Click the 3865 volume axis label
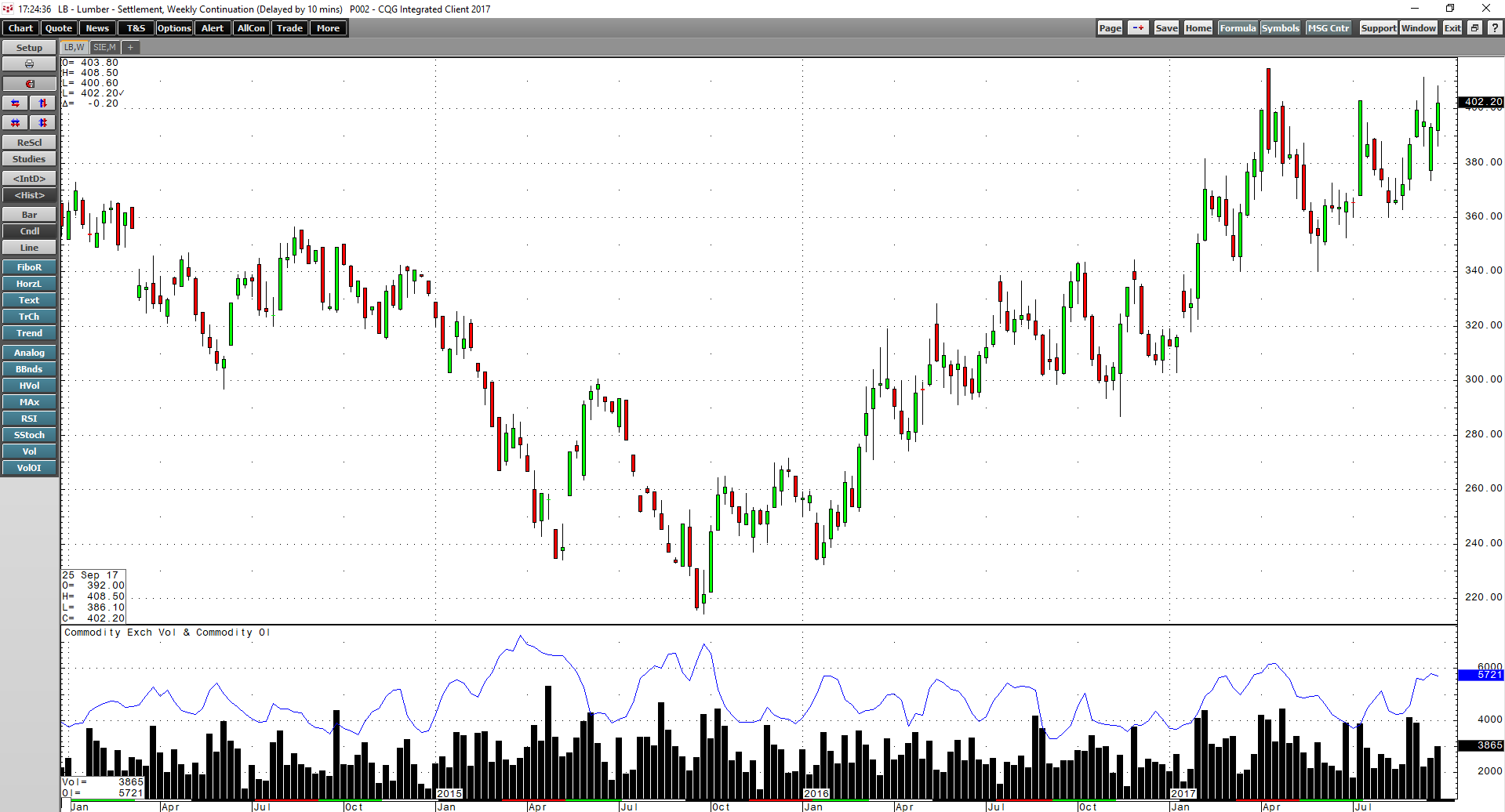Viewport: 1505px width, 812px height. pos(1481,745)
